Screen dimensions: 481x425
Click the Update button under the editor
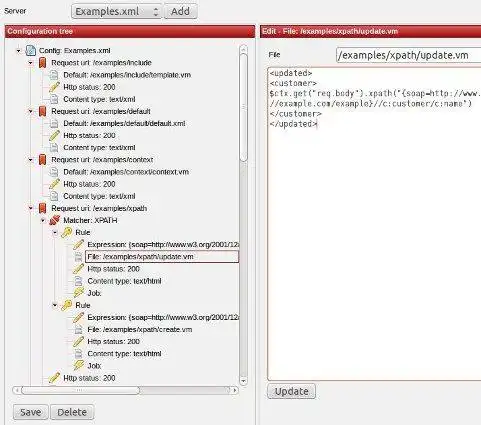click(x=292, y=391)
